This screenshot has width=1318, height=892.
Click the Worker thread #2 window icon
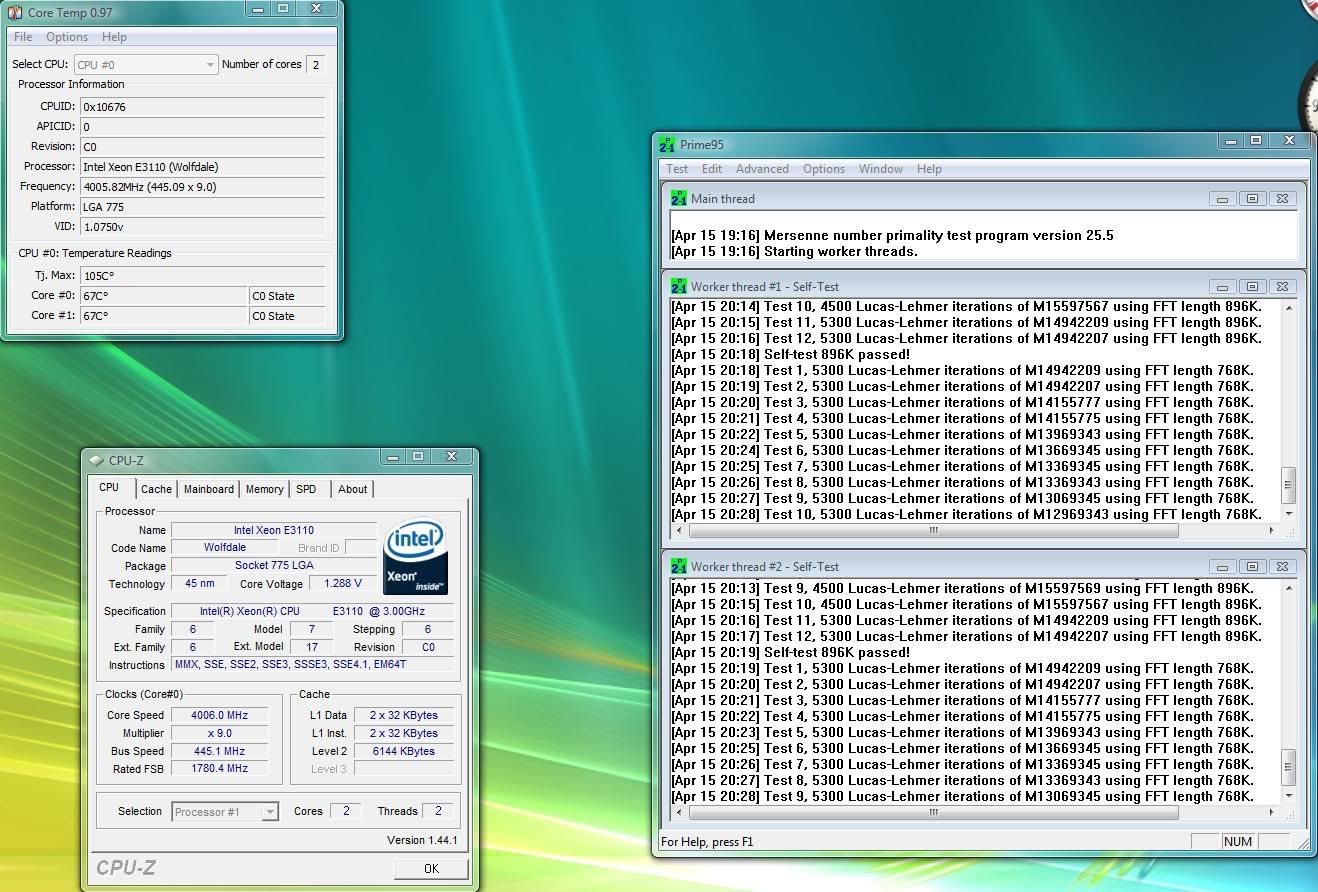(679, 567)
